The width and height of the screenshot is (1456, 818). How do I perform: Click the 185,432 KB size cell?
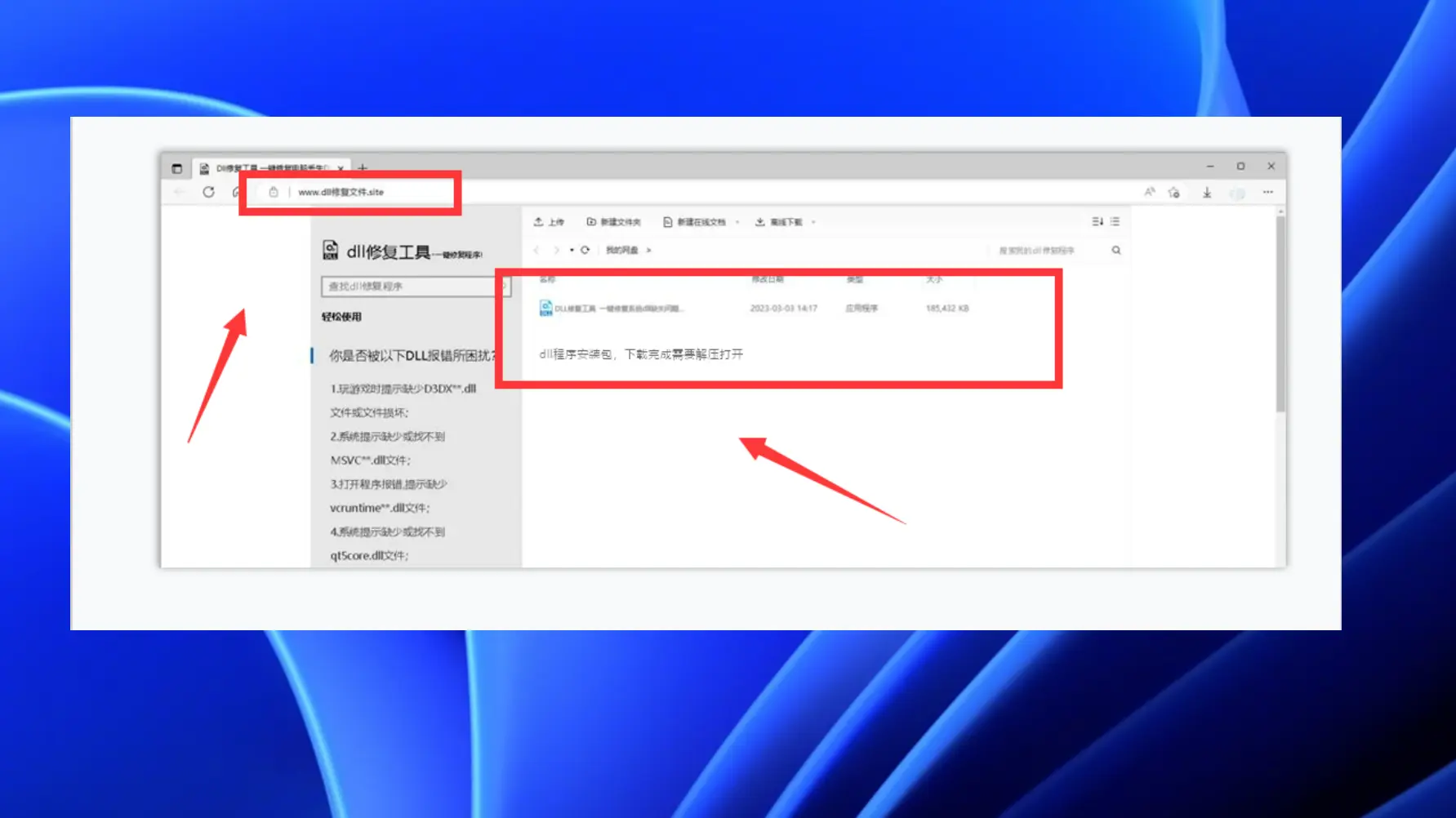tap(947, 309)
